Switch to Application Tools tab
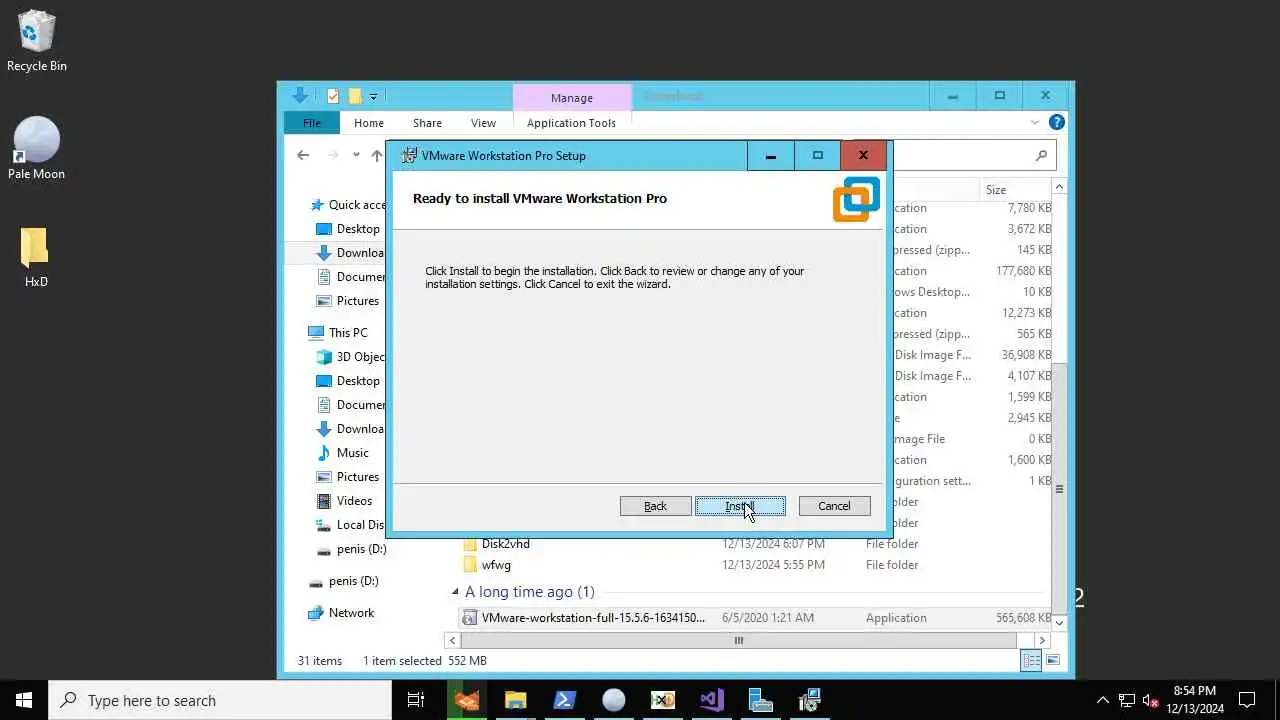 click(x=571, y=123)
